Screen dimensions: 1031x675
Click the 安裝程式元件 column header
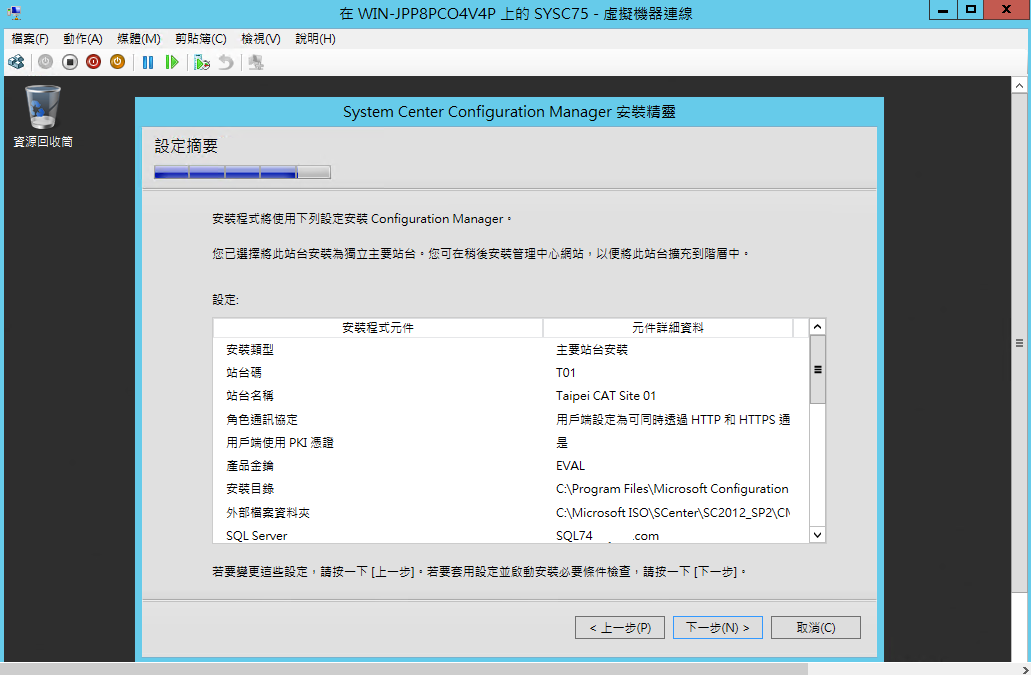(378, 327)
